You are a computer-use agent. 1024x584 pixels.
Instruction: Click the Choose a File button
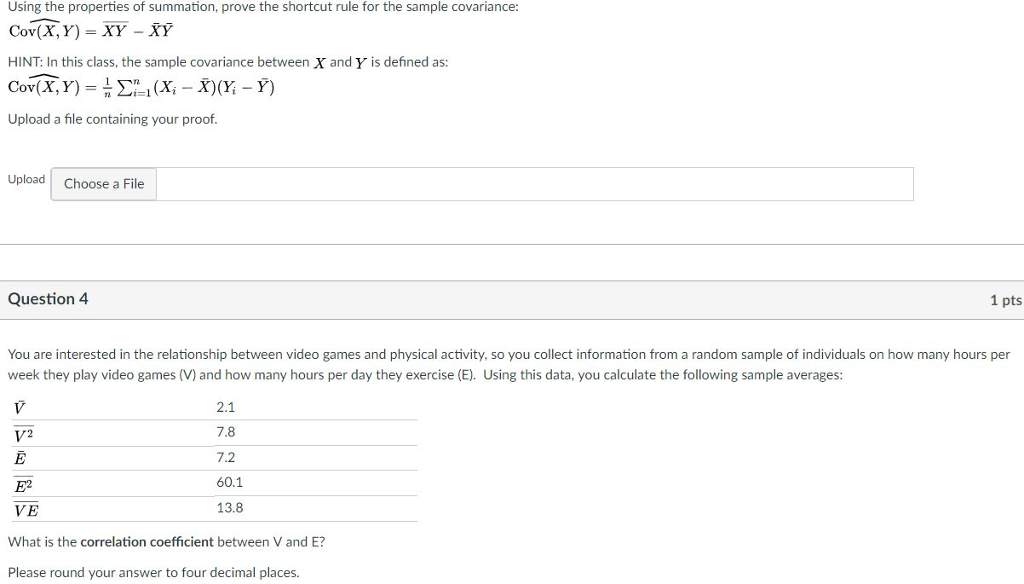pos(103,184)
